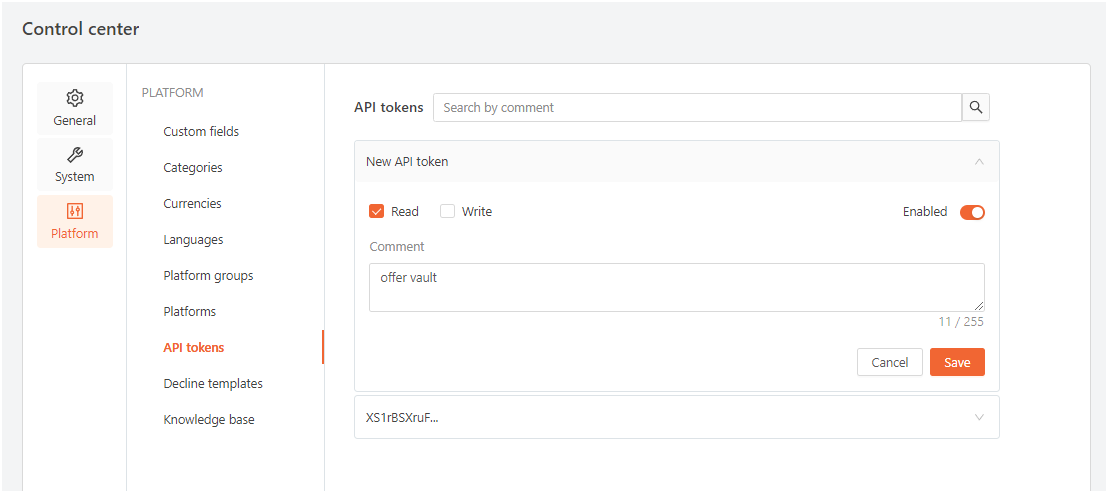Save the new API token
Image resolution: width=1108 pixels, height=493 pixels.
[x=957, y=362]
